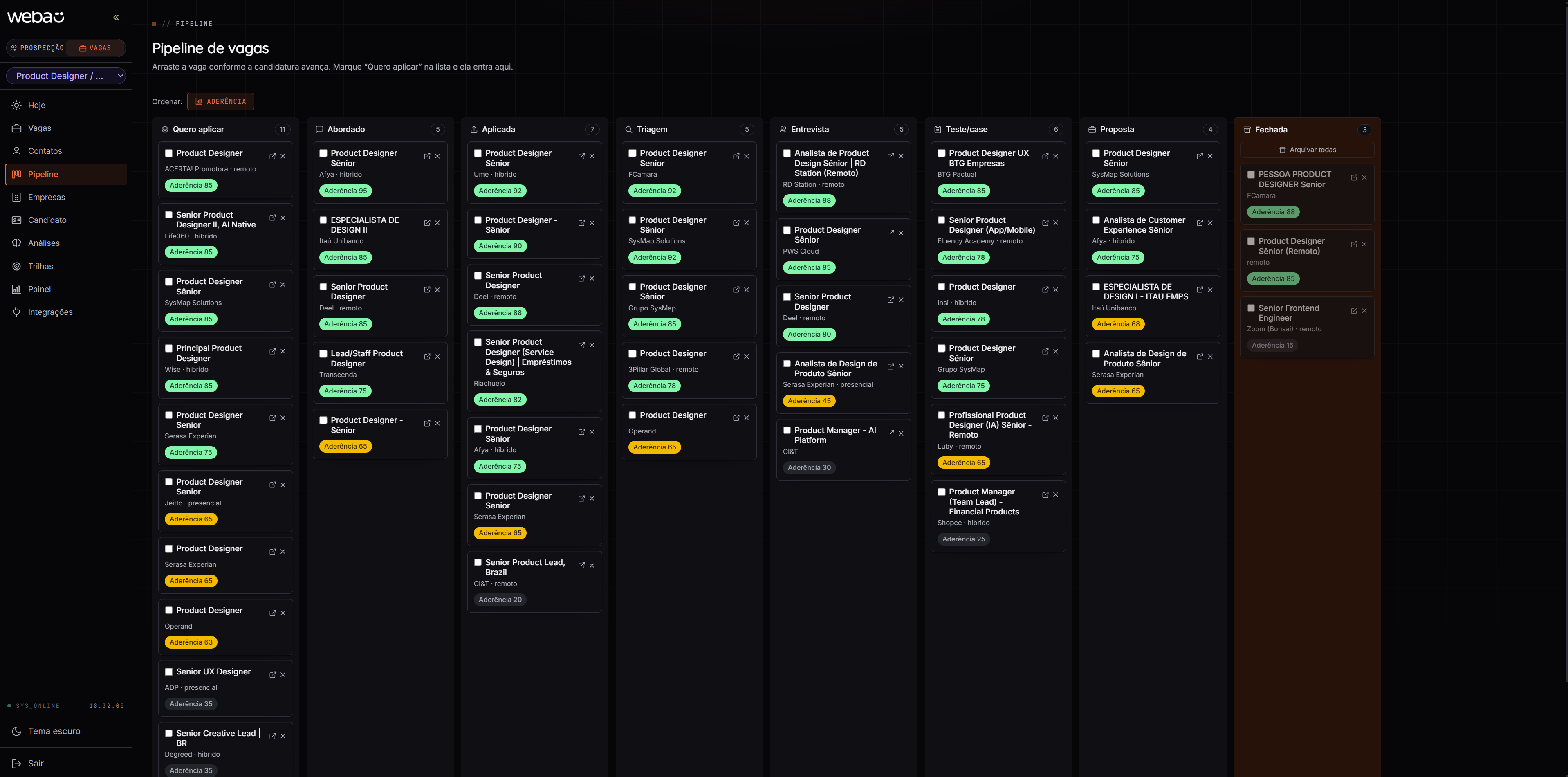Click the Entrevista column header
1568x777 pixels.
coord(810,130)
